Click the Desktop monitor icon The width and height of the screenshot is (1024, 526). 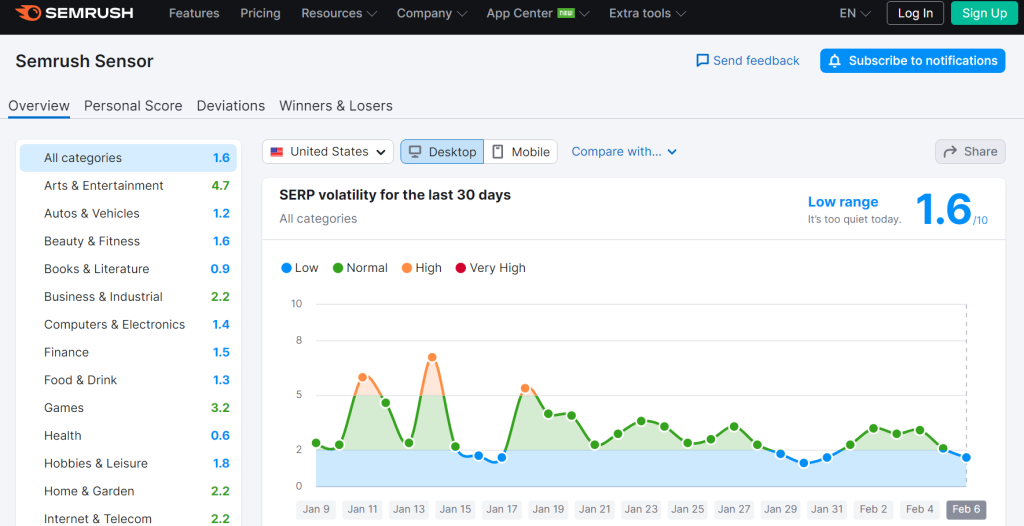(415, 152)
